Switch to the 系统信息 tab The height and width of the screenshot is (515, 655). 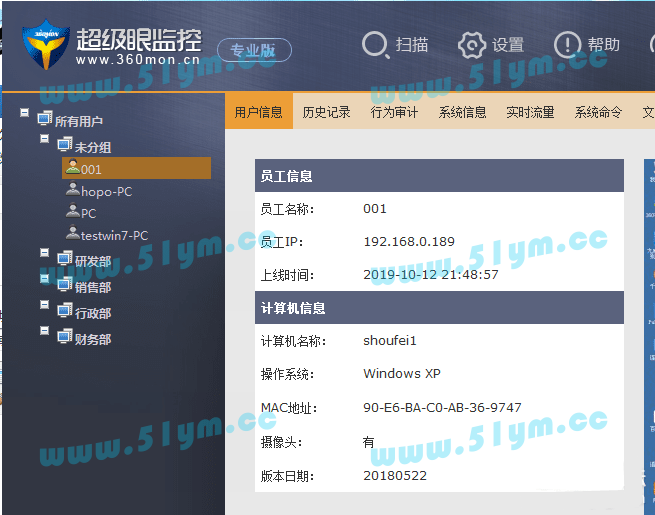pyautogui.click(x=462, y=112)
